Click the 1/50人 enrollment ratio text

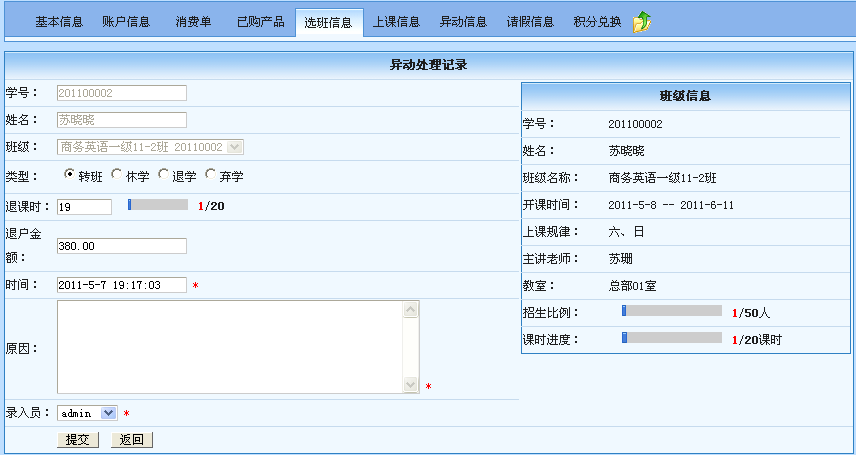(751, 313)
